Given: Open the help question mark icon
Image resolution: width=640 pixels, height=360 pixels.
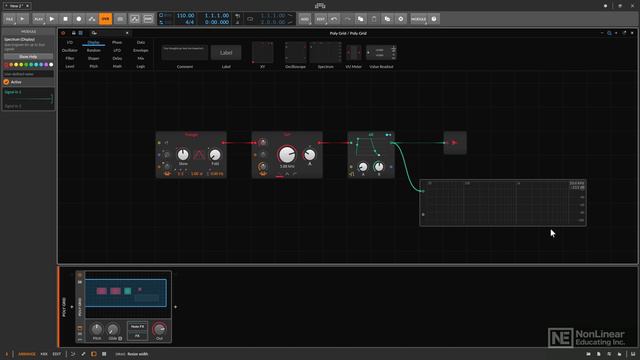Looking at the screenshot, I should tap(434, 19).
